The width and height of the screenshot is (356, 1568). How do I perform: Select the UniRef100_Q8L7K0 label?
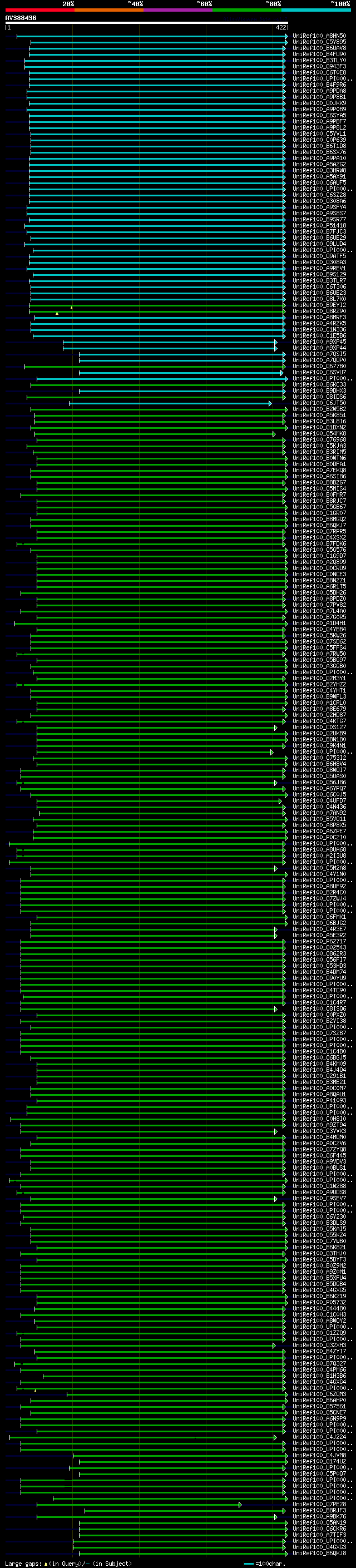click(x=319, y=299)
